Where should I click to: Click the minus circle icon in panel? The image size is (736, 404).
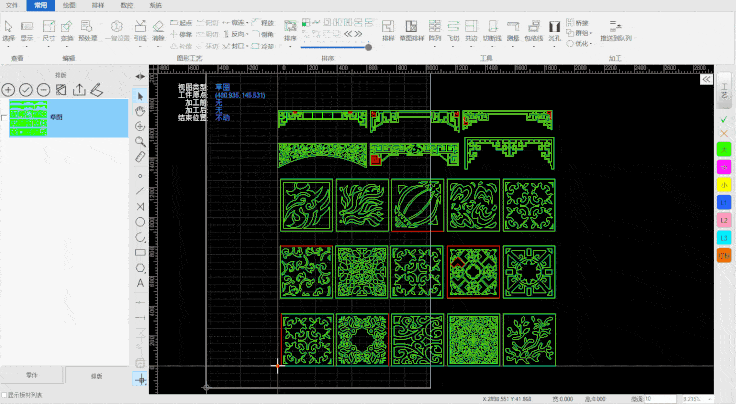43,90
